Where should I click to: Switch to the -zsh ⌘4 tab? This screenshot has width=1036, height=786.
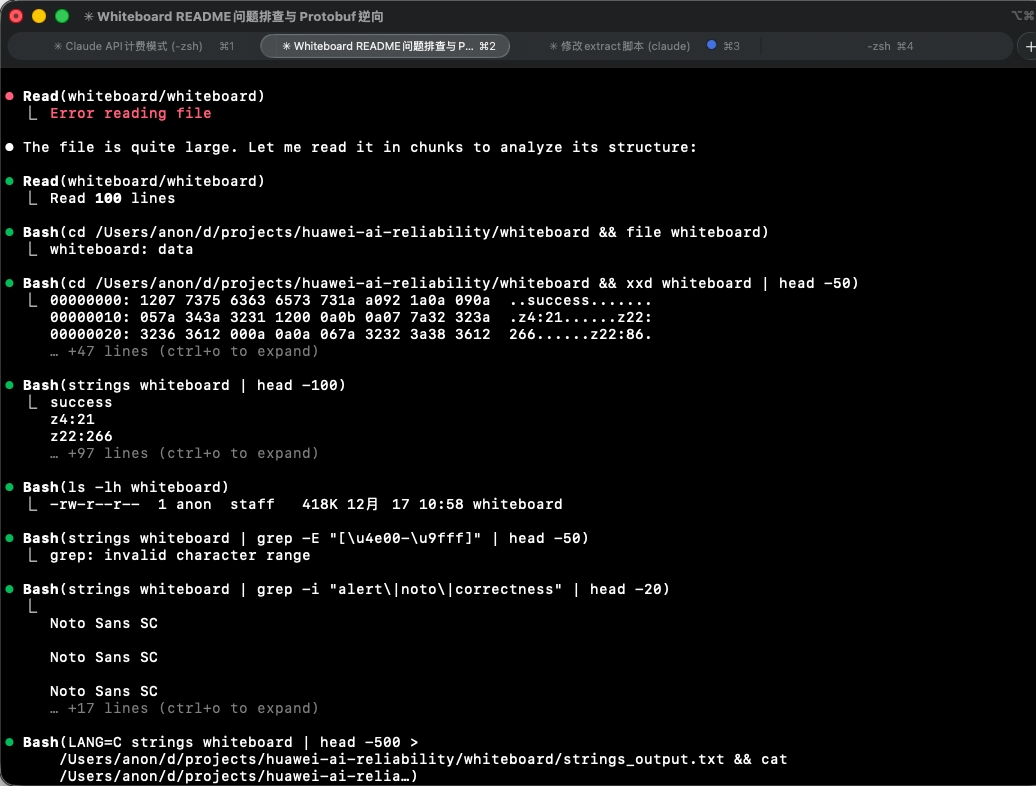pos(888,46)
